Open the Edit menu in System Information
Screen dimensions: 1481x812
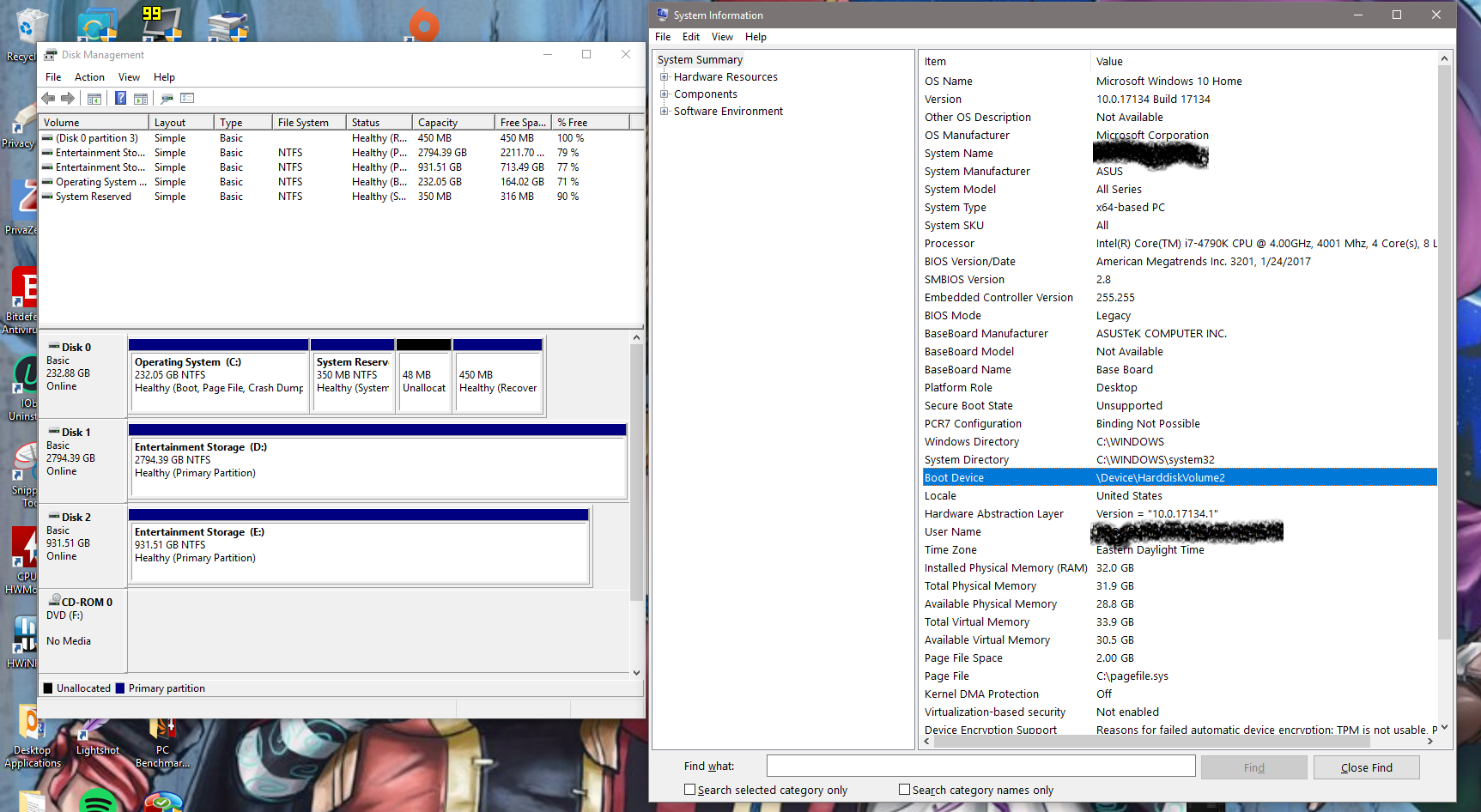click(x=691, y=37)
